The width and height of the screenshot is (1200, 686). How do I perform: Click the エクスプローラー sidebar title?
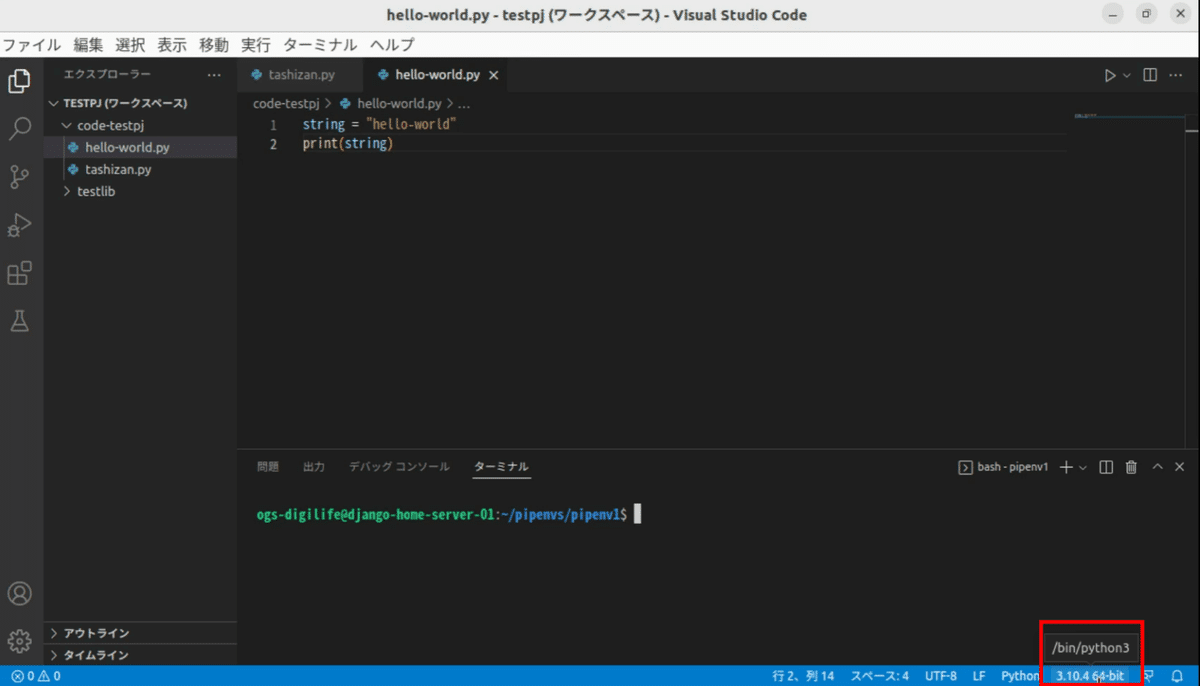[107, 75]
